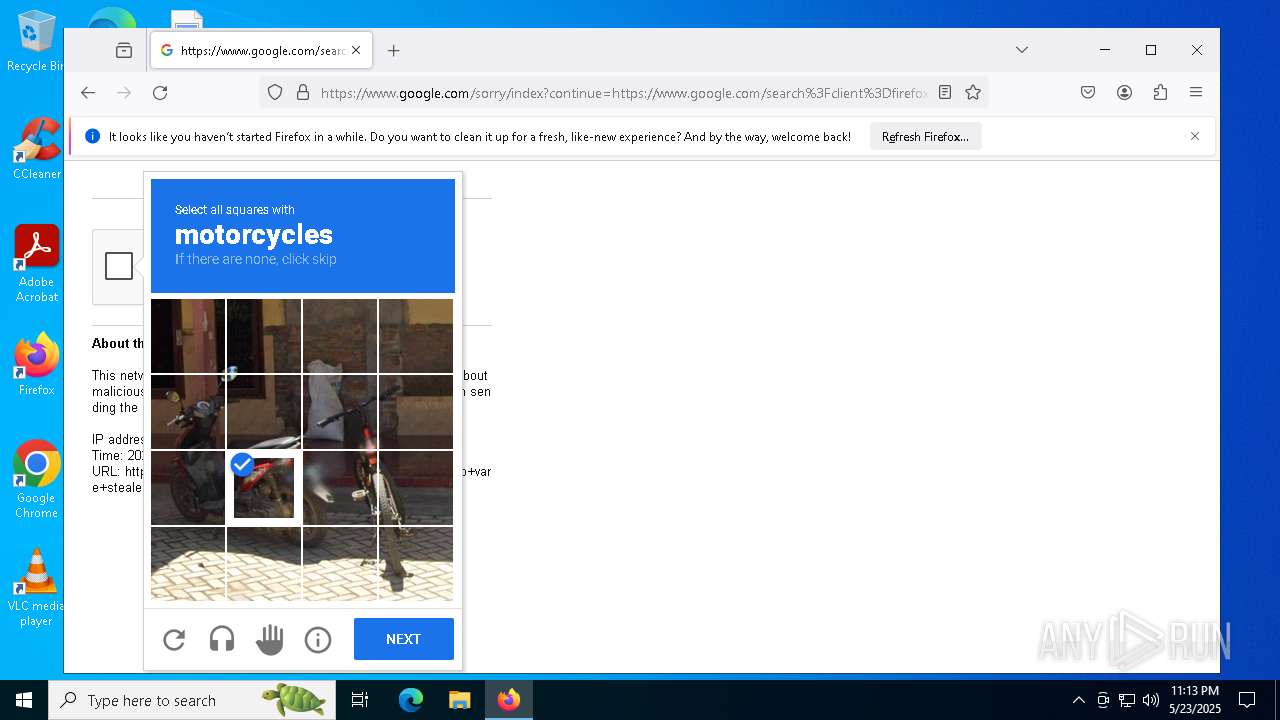
Task: Open File Explorer from taskbar
Action: 459,700
